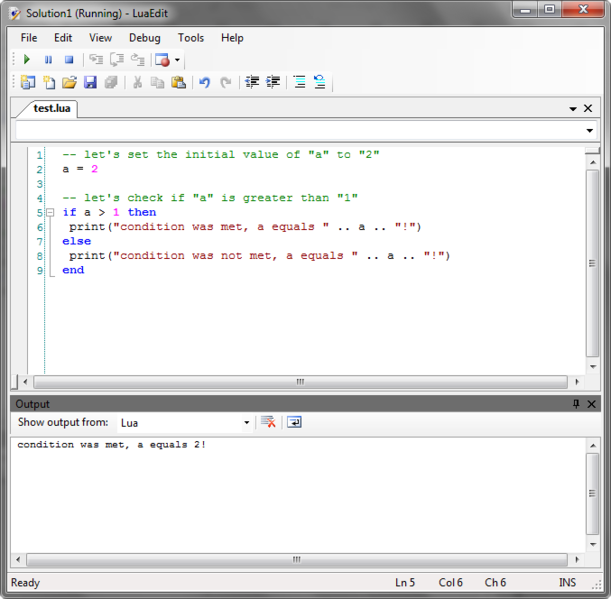Close the Output panel

pyautogui.click(x=591, y=404)
